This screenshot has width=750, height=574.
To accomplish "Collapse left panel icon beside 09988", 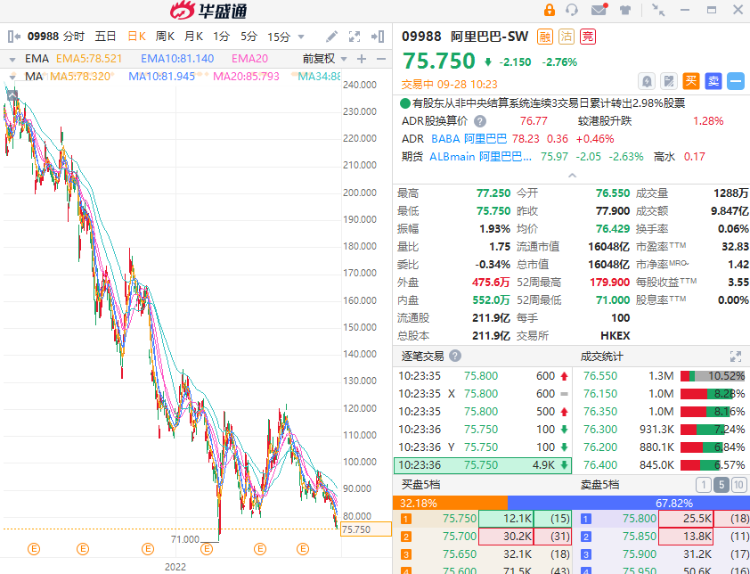I will pyautogui.click(x=14, y=36).
